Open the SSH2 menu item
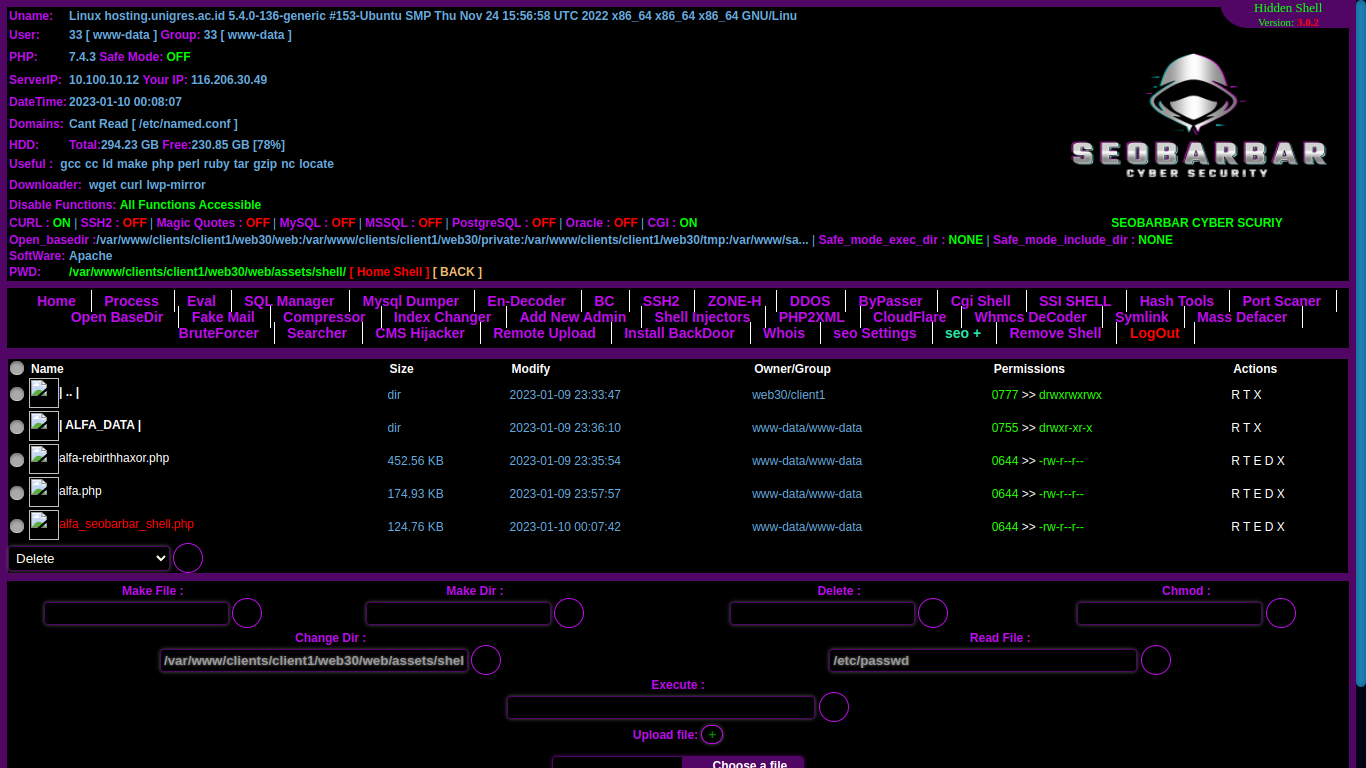Viewport: 1366px width, 768px height. (x=661, y=301)
